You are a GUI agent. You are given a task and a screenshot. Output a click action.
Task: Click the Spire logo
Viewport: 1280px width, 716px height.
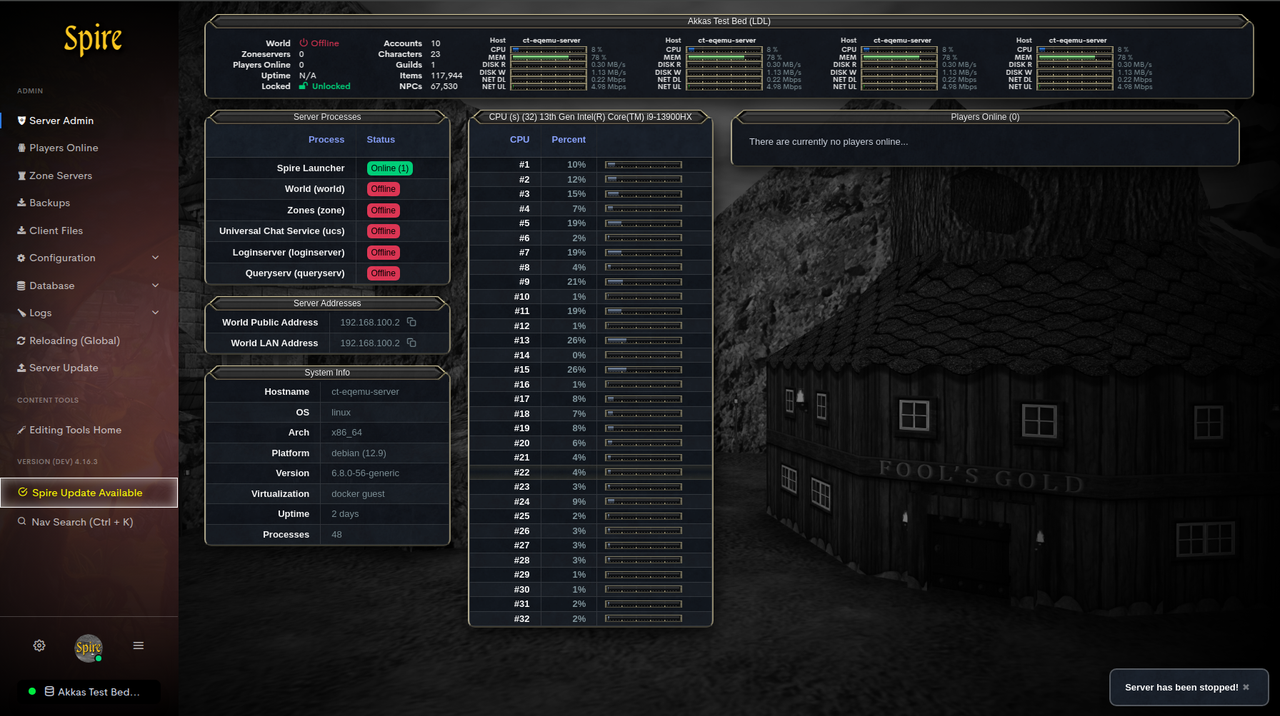coord(92,40)
